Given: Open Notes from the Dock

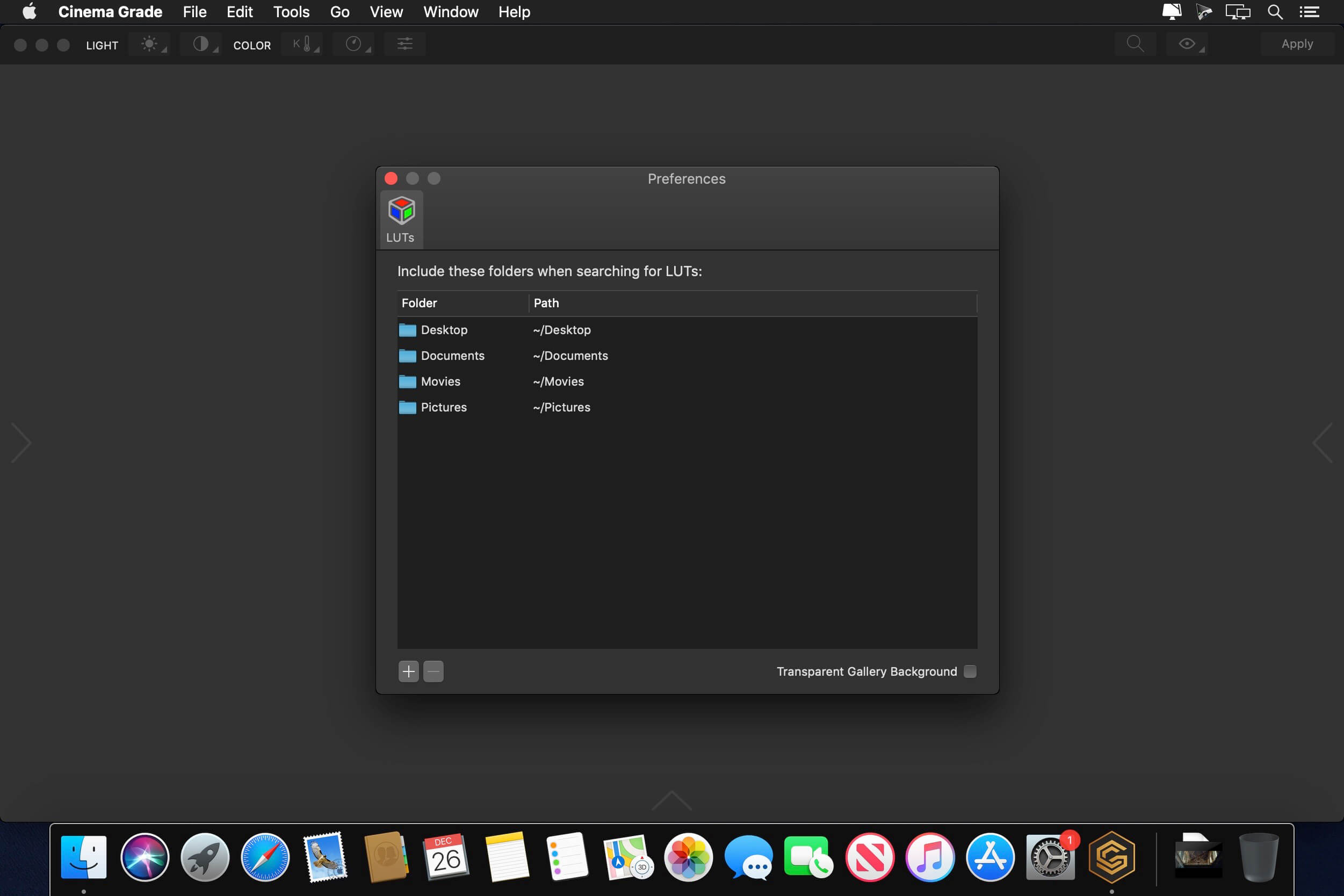Looking at the screenshot, I should tap(507, 857).
